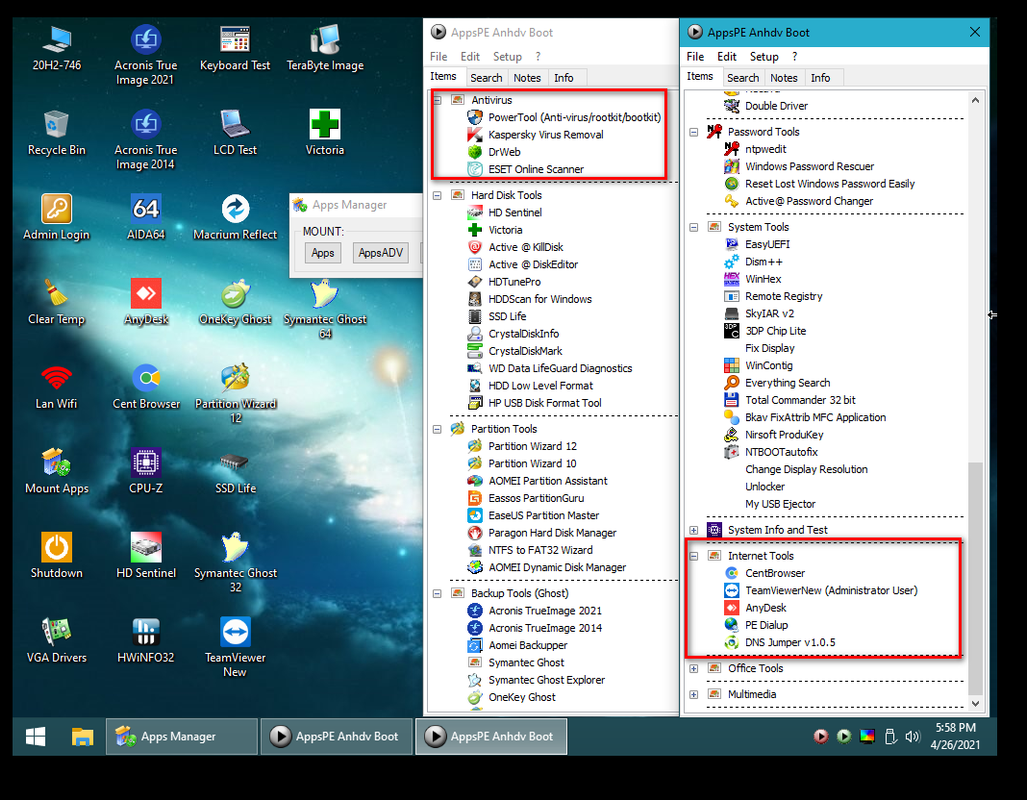
Task: Open Partition Wizard 12 desktop icon
Action: (234, 393)
